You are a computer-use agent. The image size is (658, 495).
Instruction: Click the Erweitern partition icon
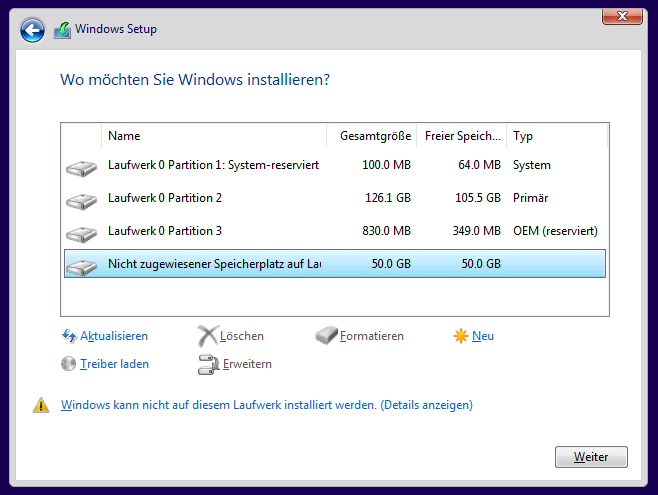pyautogui.click(x=207, y=364)
